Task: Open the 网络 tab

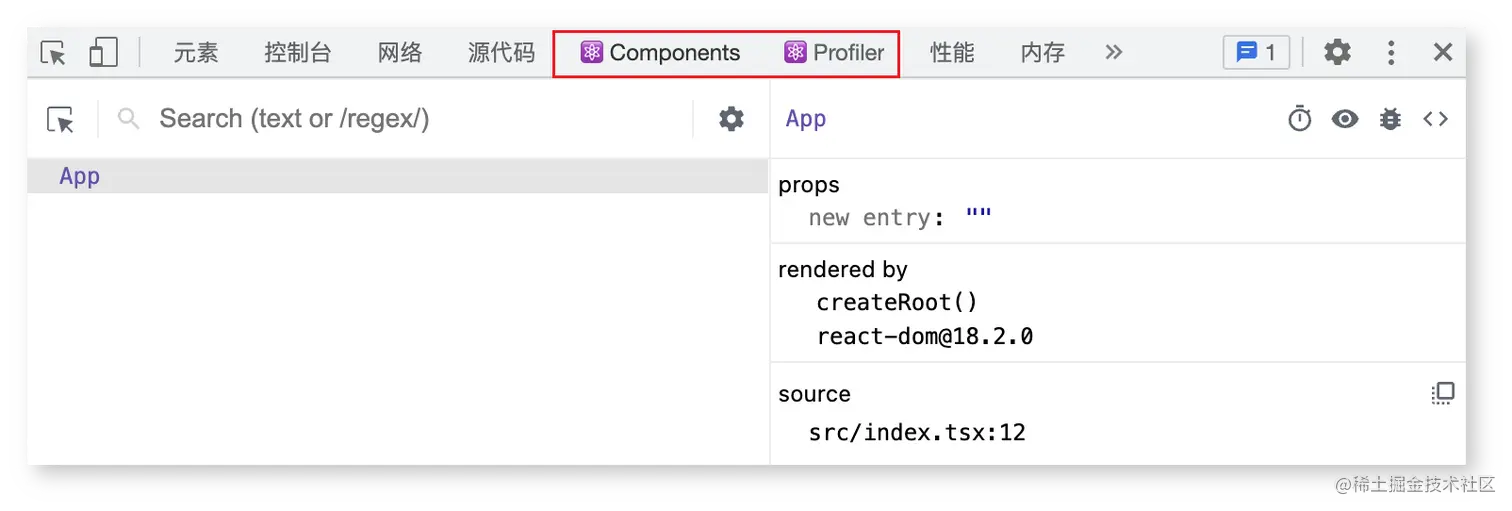Action: [x=400, y=53]
